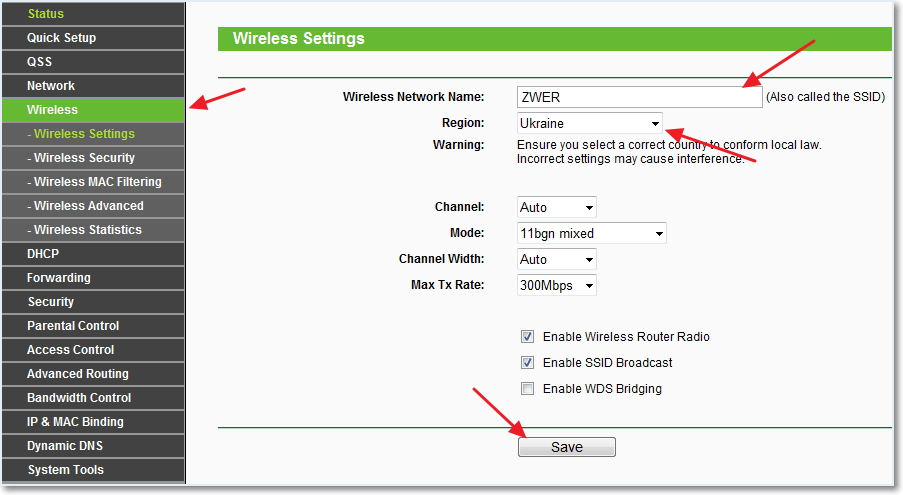Uncheck Enable SSID Broadcast
Screen dimensions: 903x495
527,363
